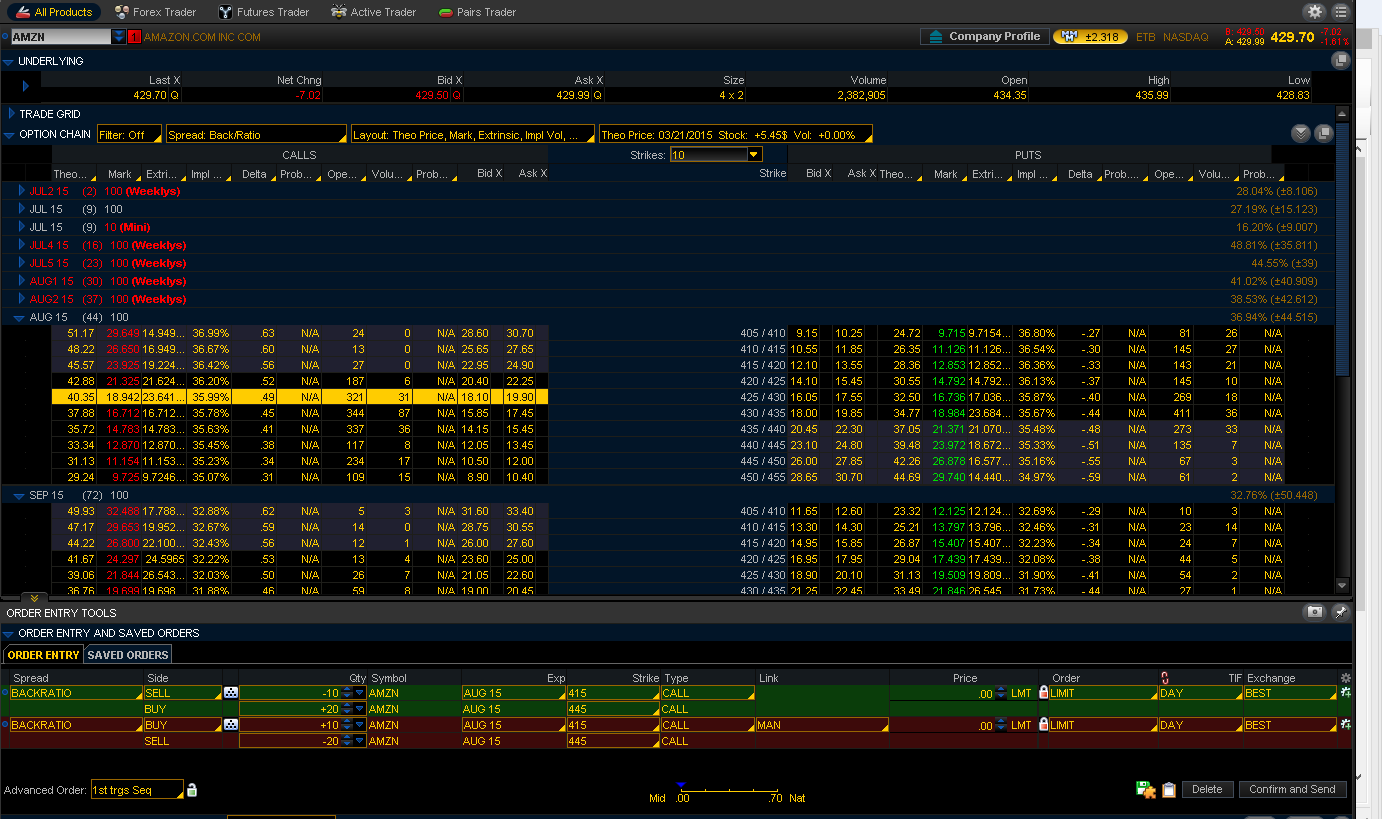The height and width of the screenshot is (819, 1382).
Task: Click the gear icon in the order table header
Action: pyautogui.click(x=1345, y=678)
